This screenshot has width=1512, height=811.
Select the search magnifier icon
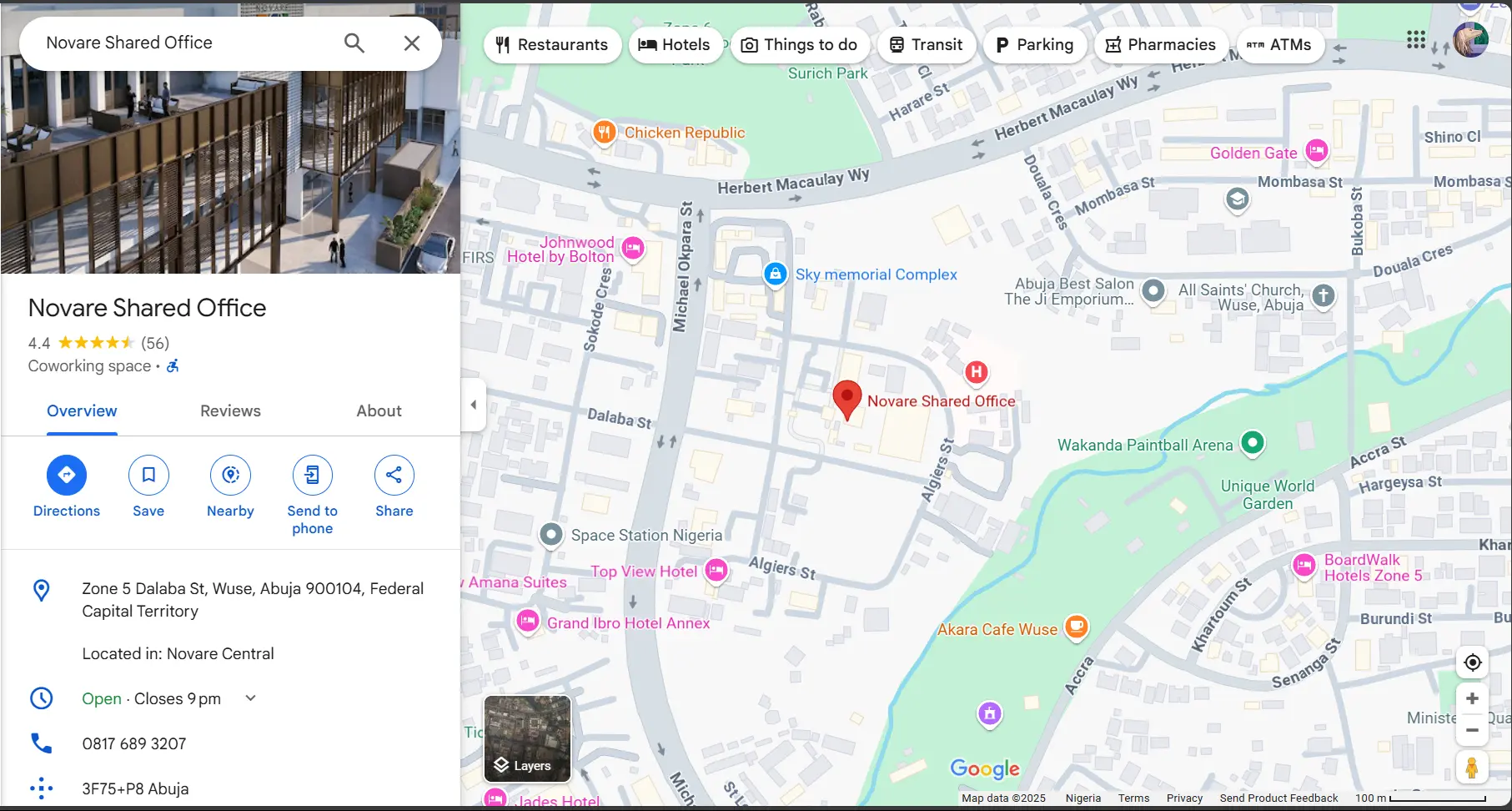point(354,43)
